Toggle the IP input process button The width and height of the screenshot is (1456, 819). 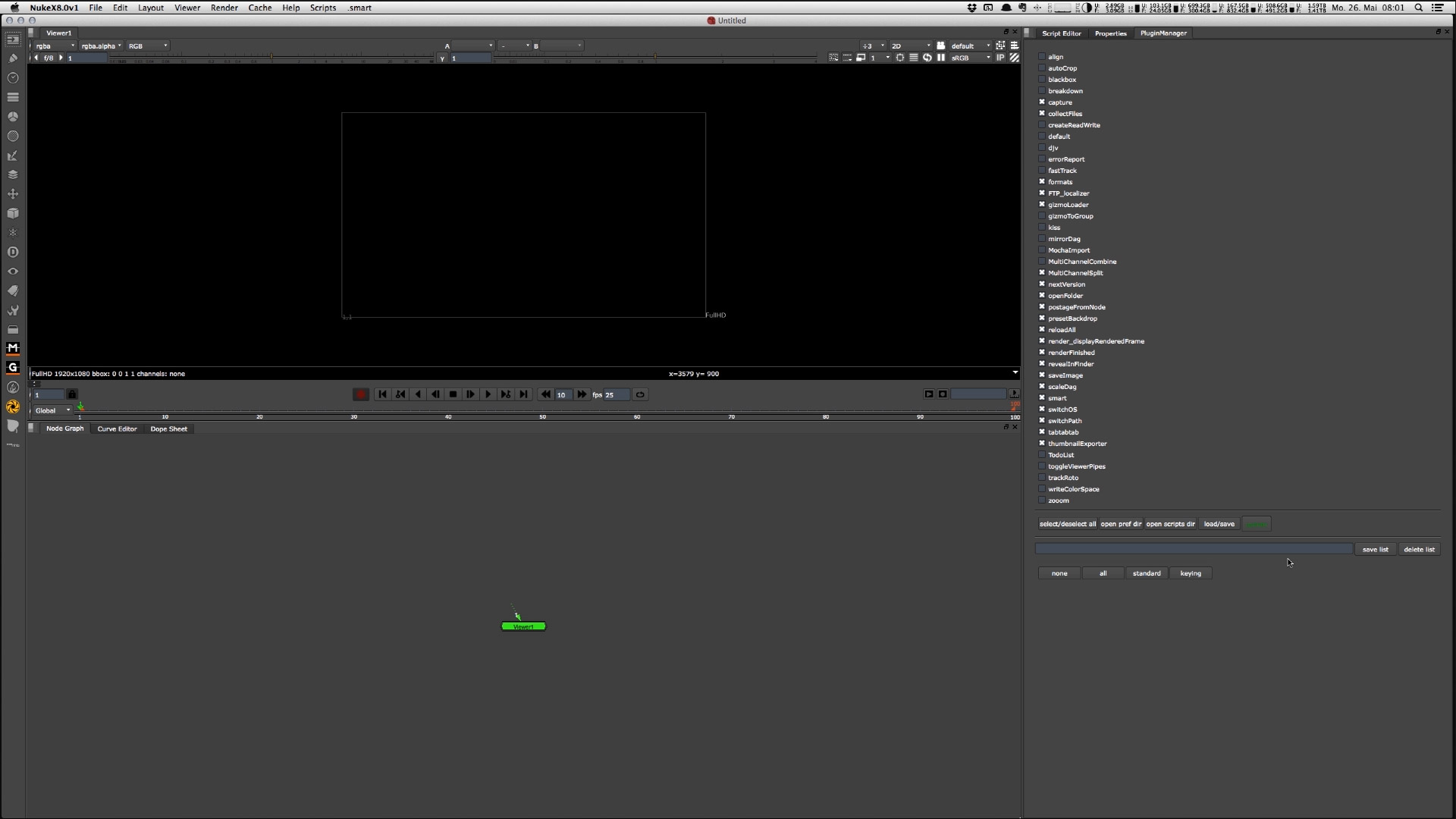(1000, 58)
